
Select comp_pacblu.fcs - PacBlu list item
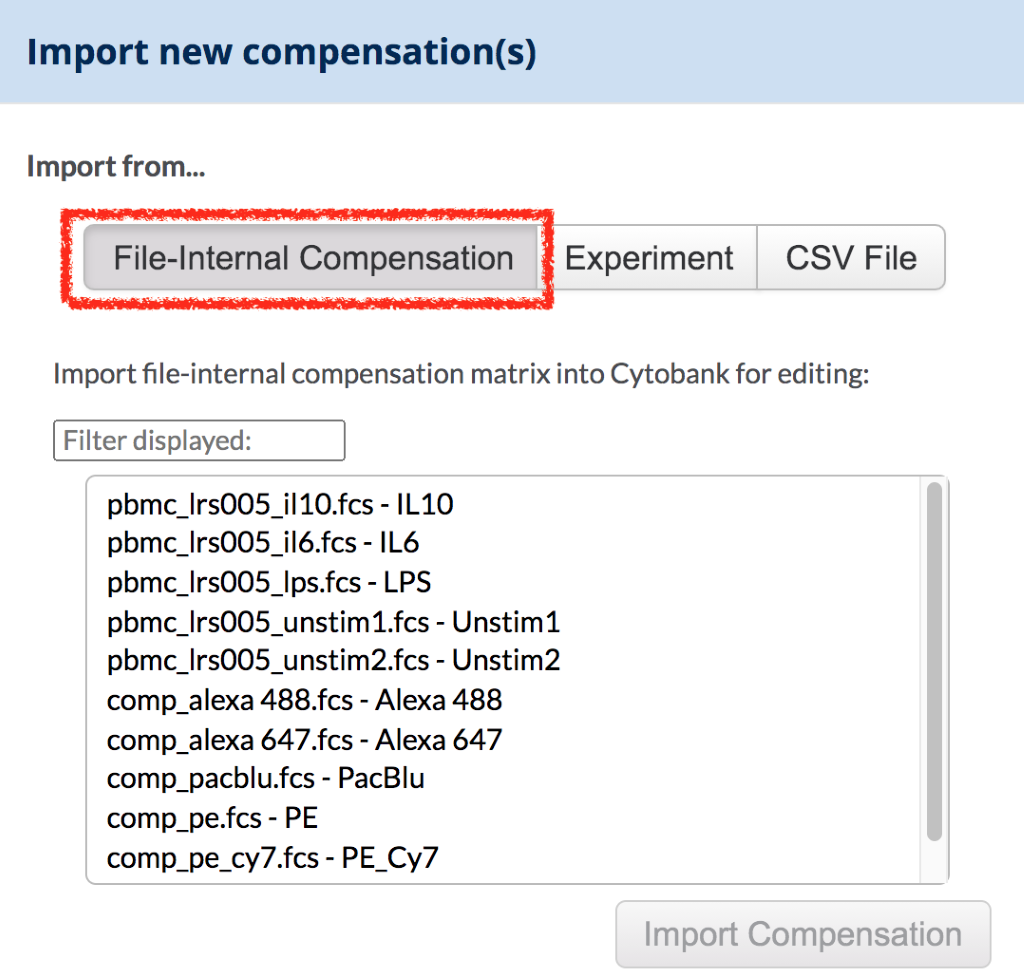tap(265, 778)
